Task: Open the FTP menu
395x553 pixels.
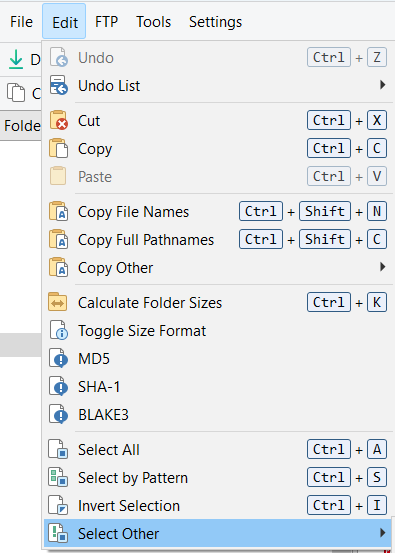Action: (106, 22)
